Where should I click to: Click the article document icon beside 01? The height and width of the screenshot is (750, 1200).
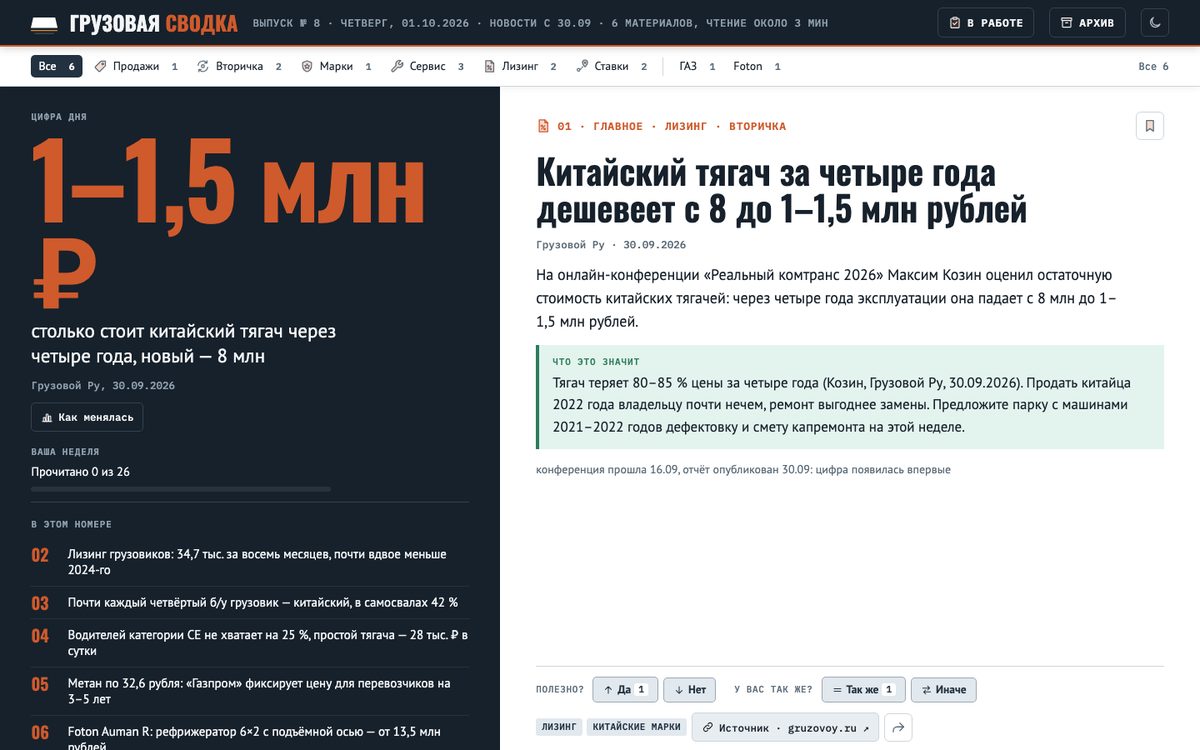point(543,126)
